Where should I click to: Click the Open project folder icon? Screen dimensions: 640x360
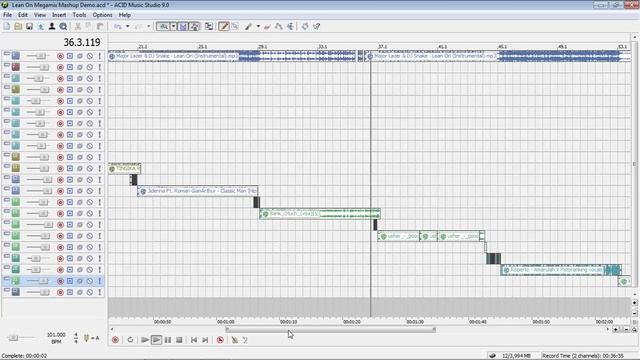point(18,27)
